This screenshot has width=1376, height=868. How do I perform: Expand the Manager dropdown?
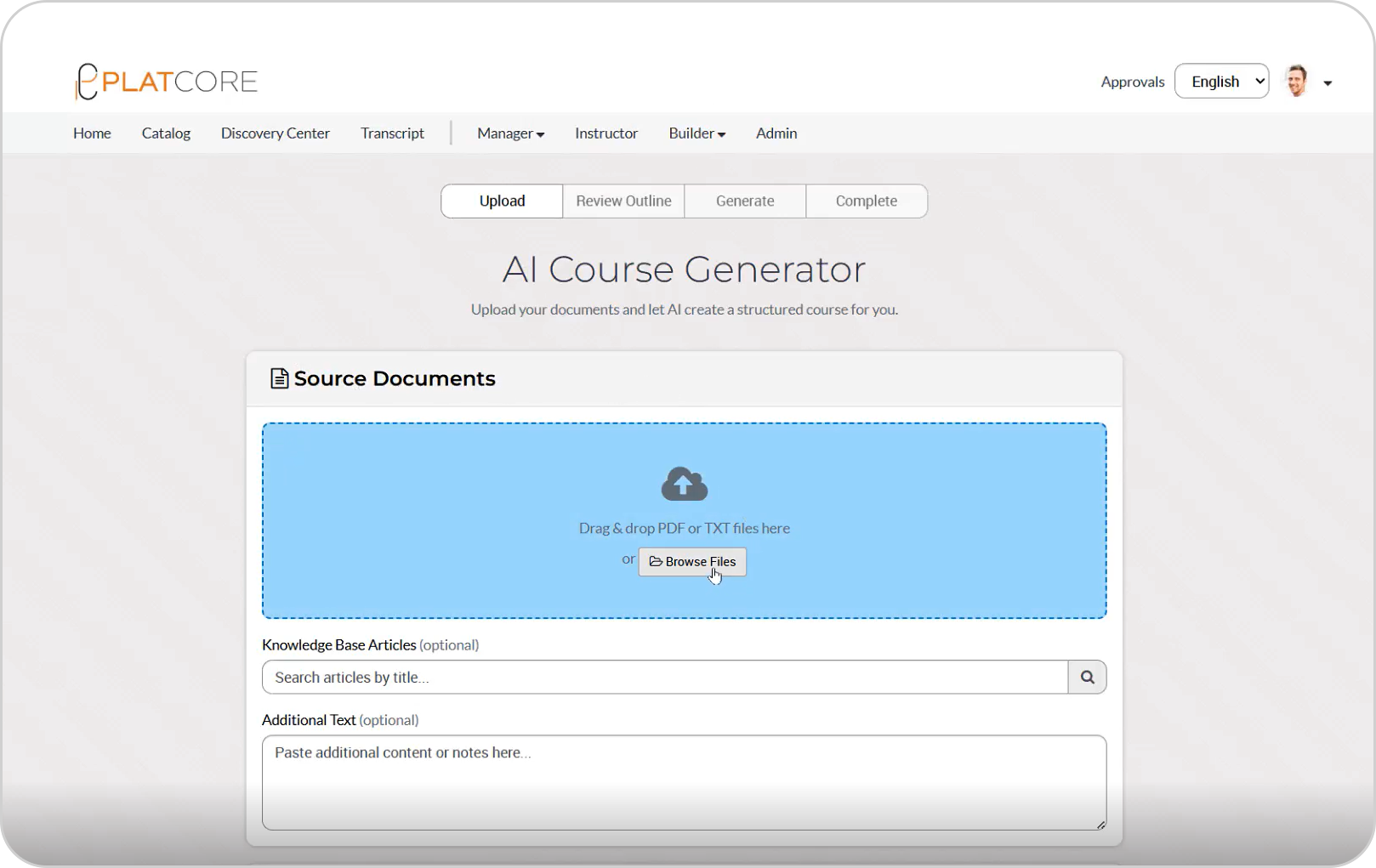pyautogui.click(x=509, y=133)
